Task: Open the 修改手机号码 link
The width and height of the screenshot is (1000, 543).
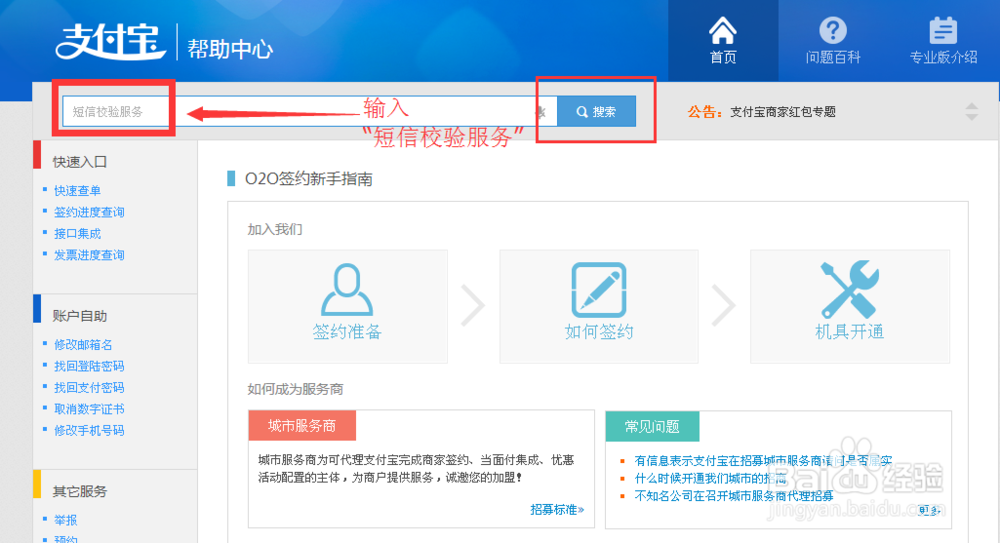Action: (x=89, y=430)
